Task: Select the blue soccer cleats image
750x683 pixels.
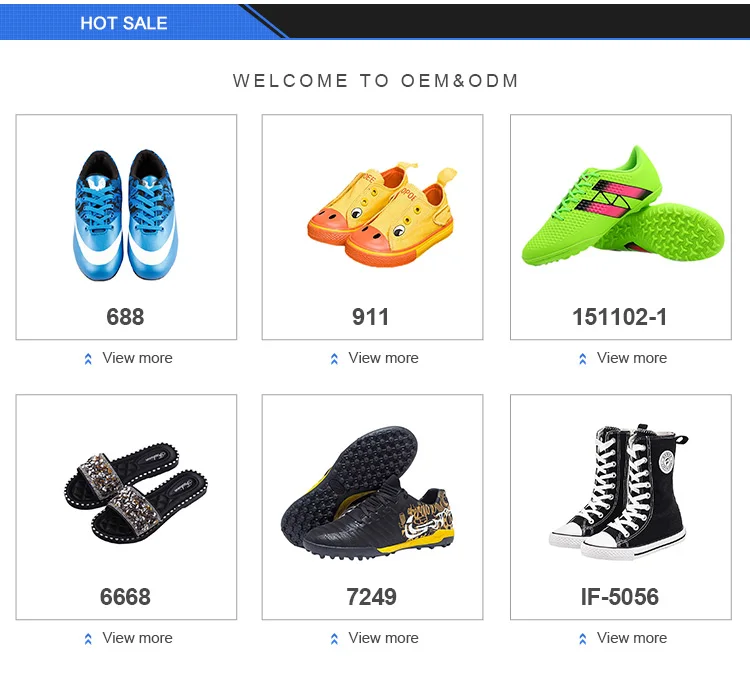Action: pyautogui.click(x=126, y=215)
